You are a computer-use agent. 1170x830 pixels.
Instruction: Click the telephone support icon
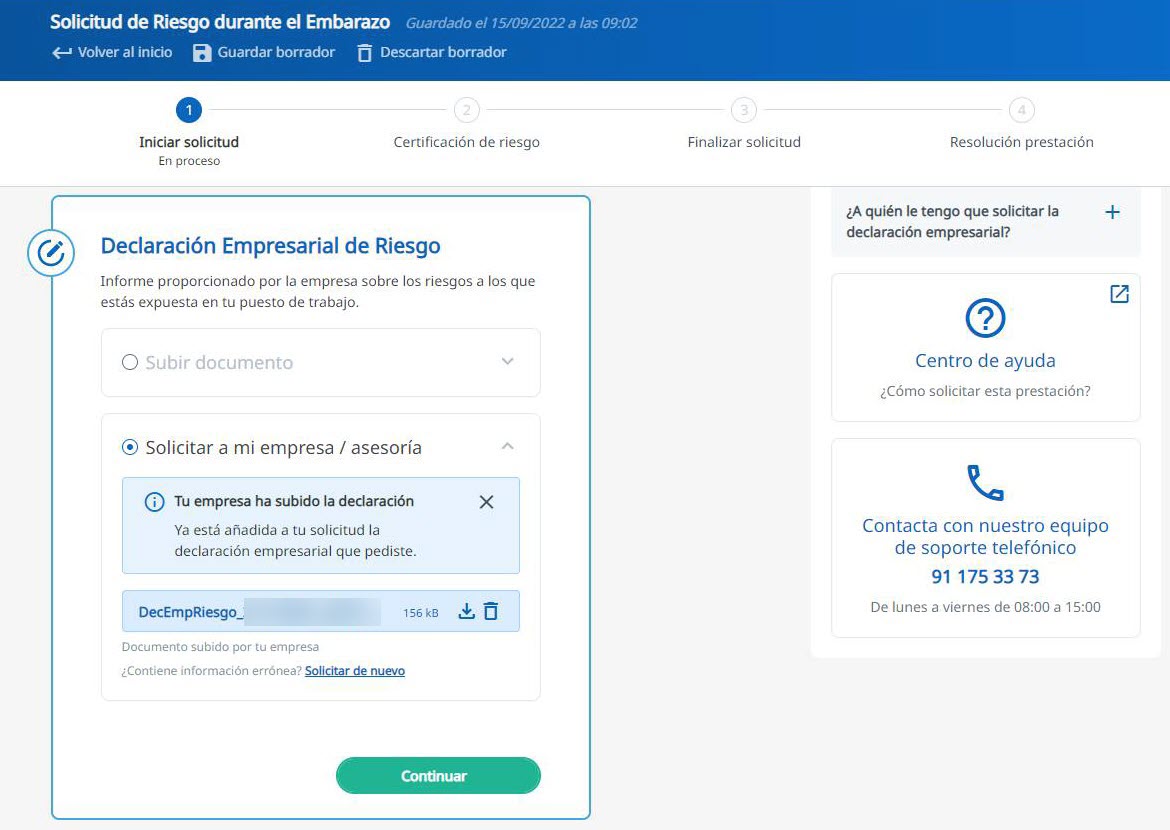[985, 483]
